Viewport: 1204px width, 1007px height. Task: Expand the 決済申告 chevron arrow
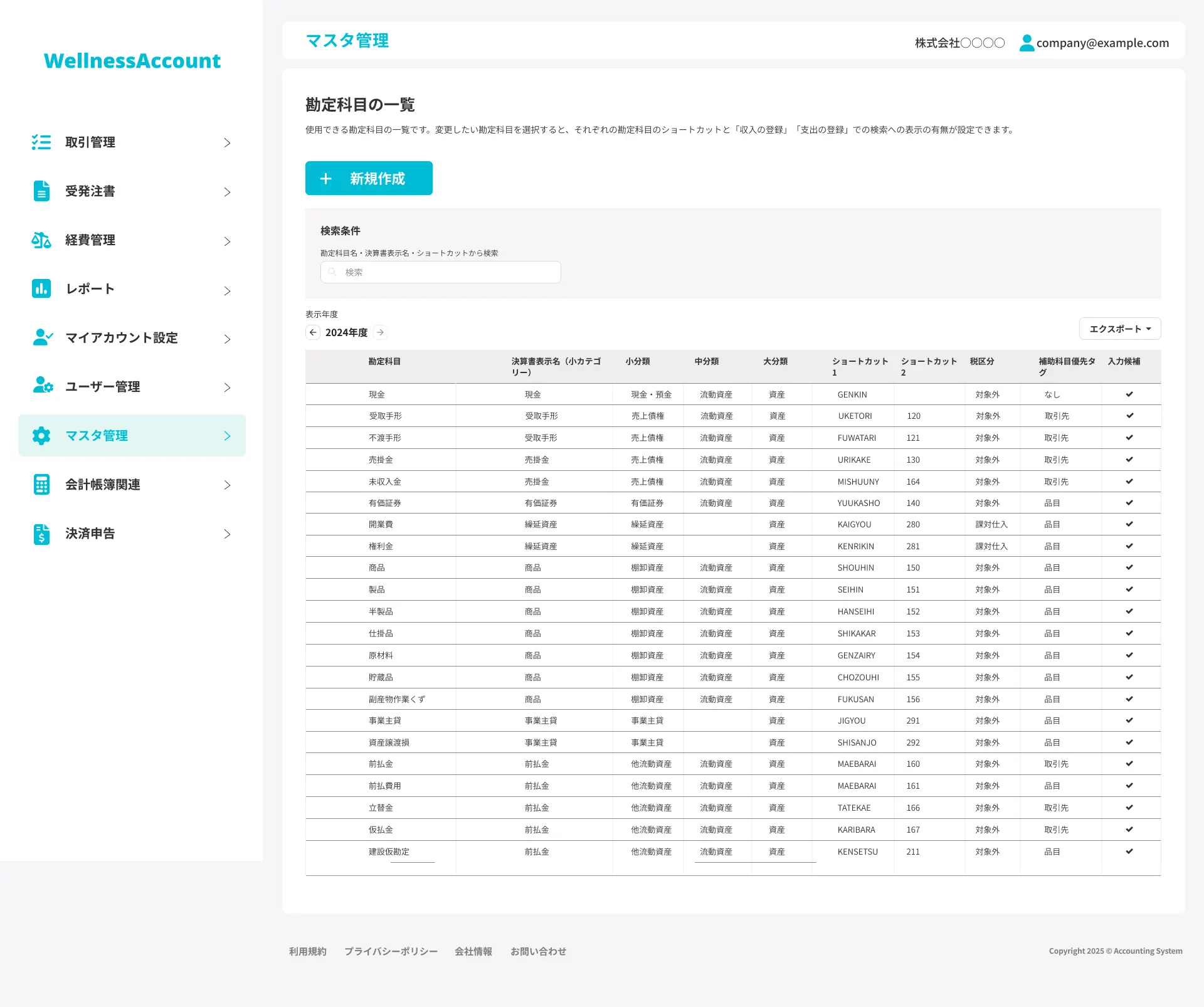[227, 534]
